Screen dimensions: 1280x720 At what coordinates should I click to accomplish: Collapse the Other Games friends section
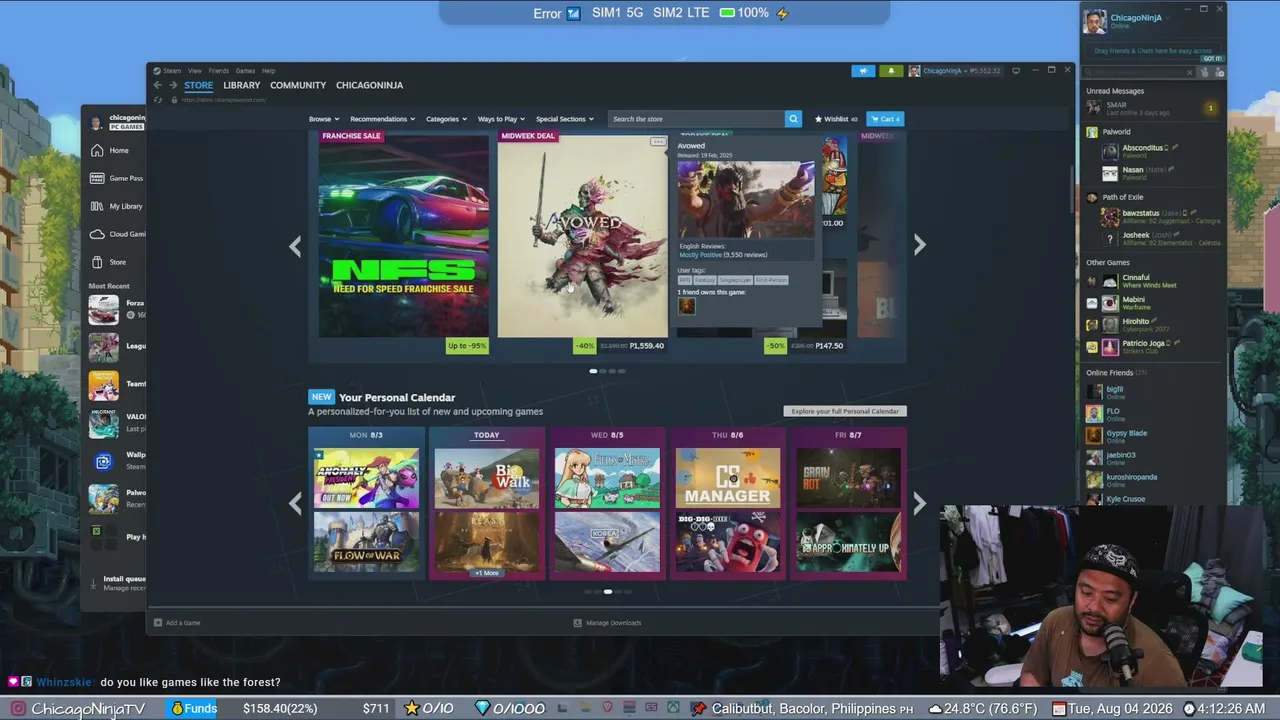pyautogui.click(x=1108, y=263)
